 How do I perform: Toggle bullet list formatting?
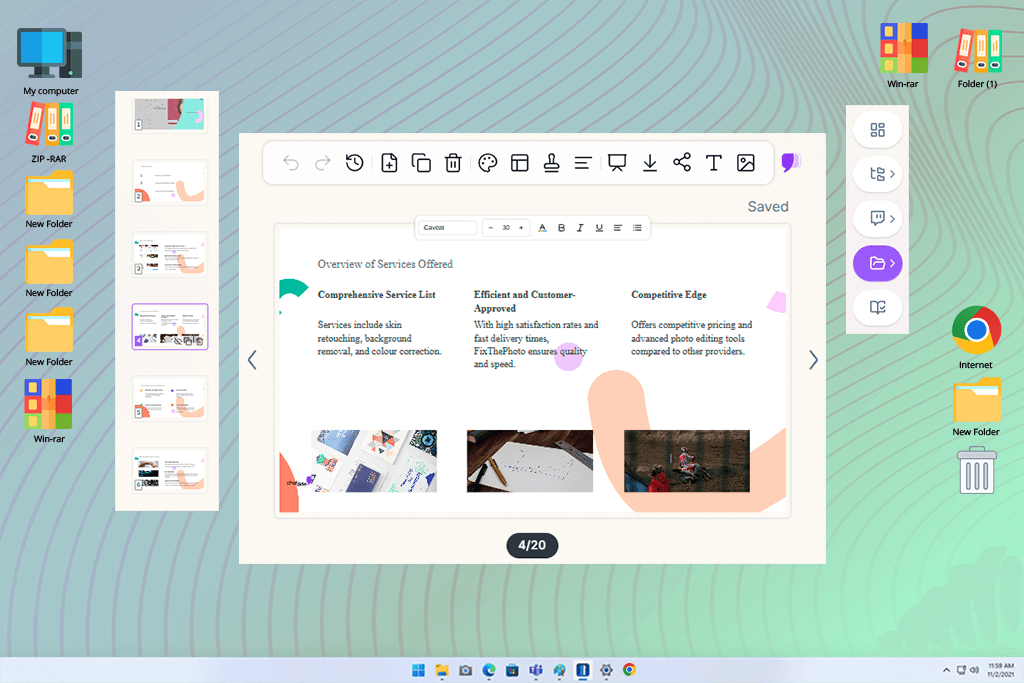(637, 228)
